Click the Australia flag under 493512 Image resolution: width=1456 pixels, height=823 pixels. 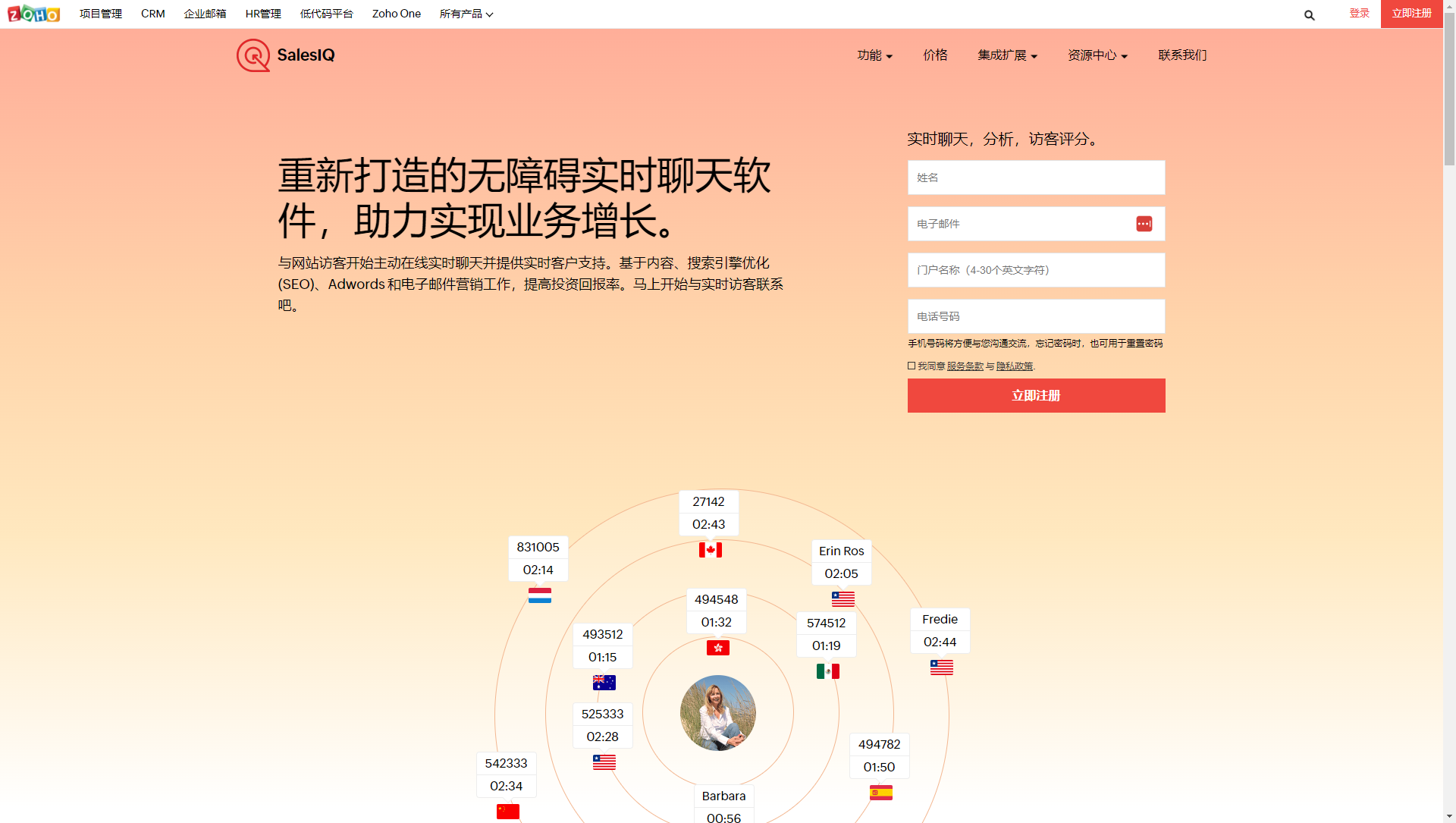(604, 682)
